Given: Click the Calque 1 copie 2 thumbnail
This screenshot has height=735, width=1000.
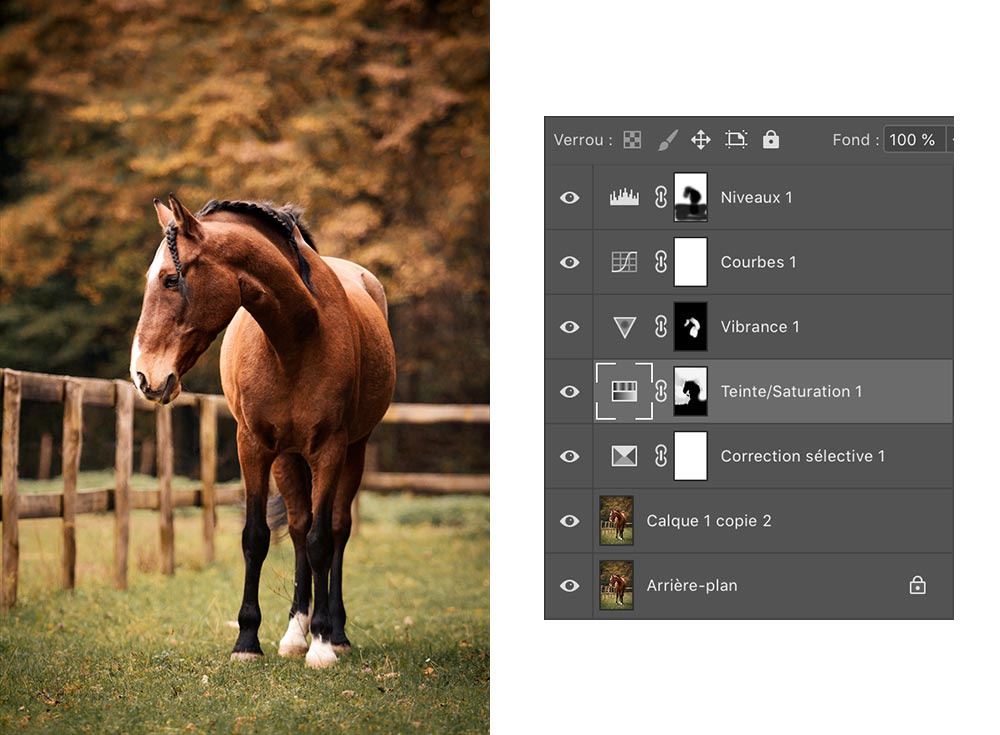Looking at the screenshot, I should [x=616, y=521].
